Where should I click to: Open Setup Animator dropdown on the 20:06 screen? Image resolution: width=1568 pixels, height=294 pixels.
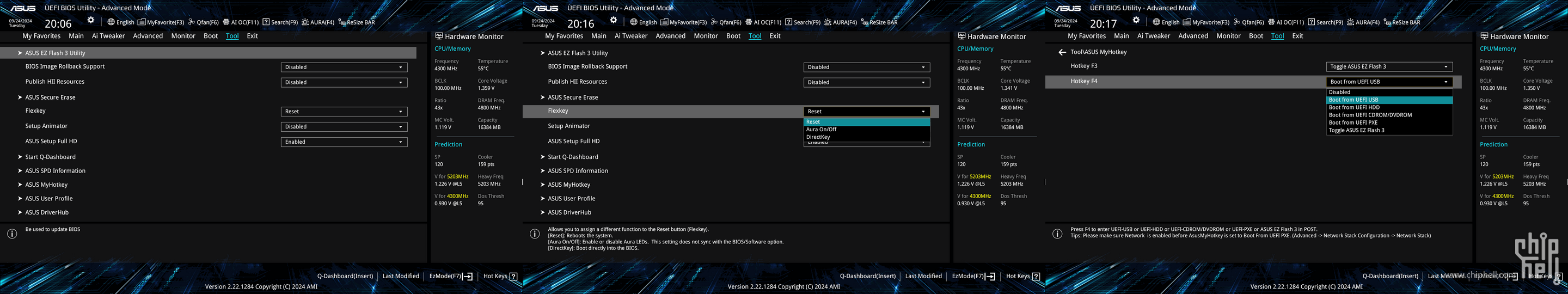pos(344,127)
